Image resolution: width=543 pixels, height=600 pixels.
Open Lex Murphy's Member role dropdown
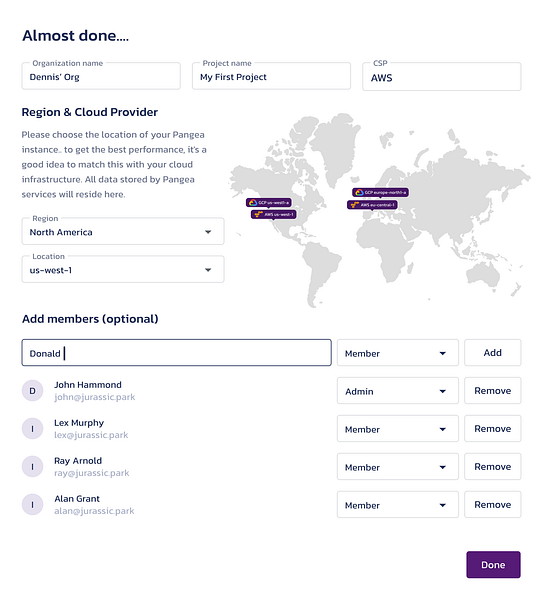coord(398,428)
